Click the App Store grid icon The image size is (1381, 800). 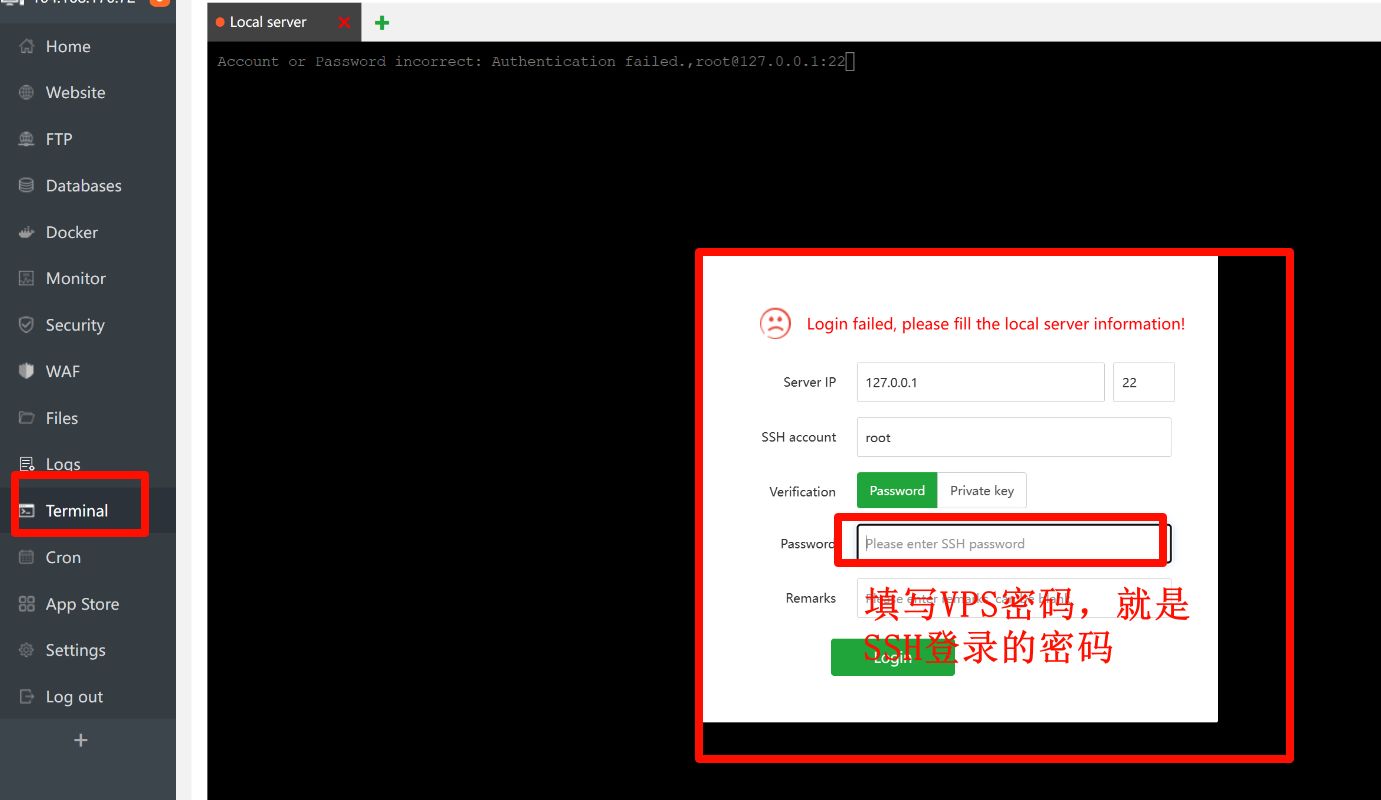tap(27, 604)
